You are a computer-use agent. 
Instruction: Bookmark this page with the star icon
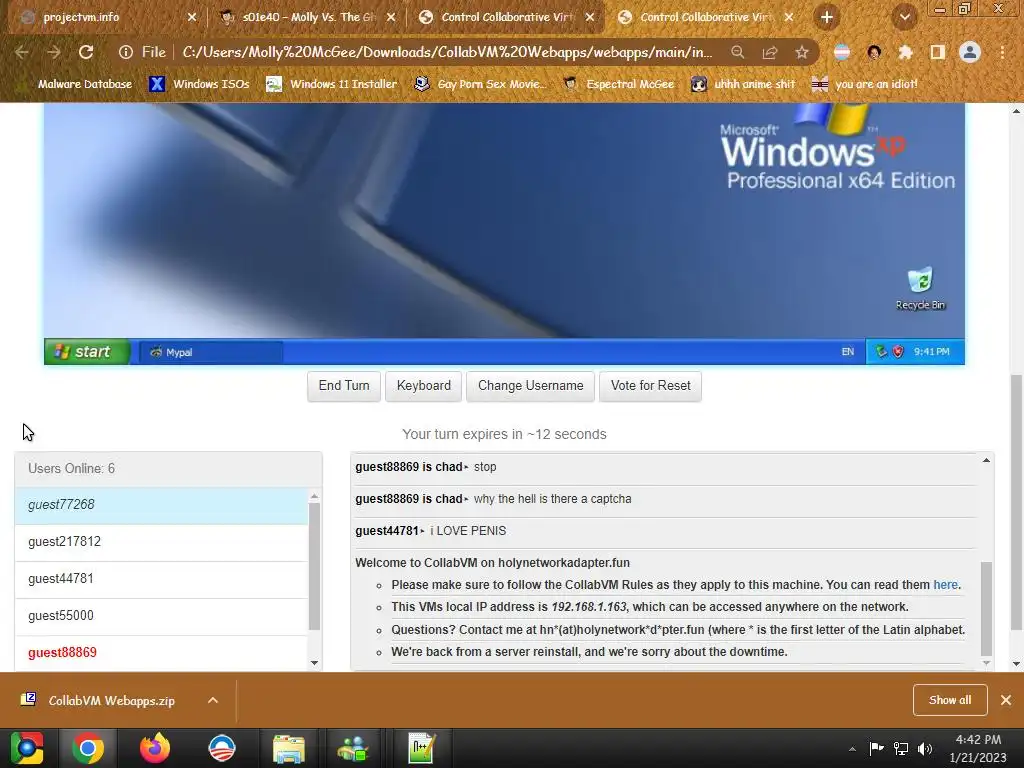(x=802, y=52)
